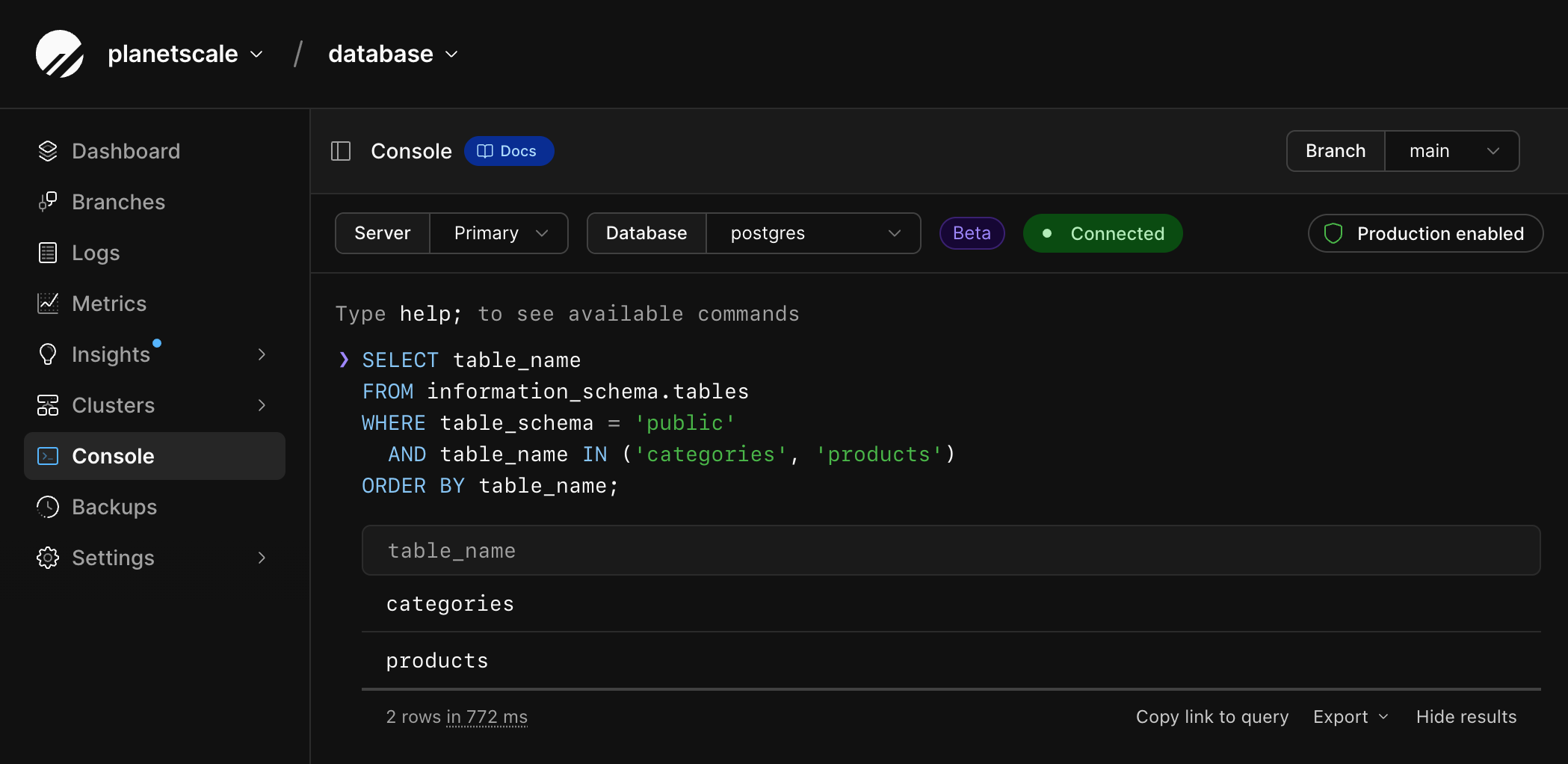This screenshot has width=1568, height=764.
Task: Click the Logs list icon
Action: point(48,253)
